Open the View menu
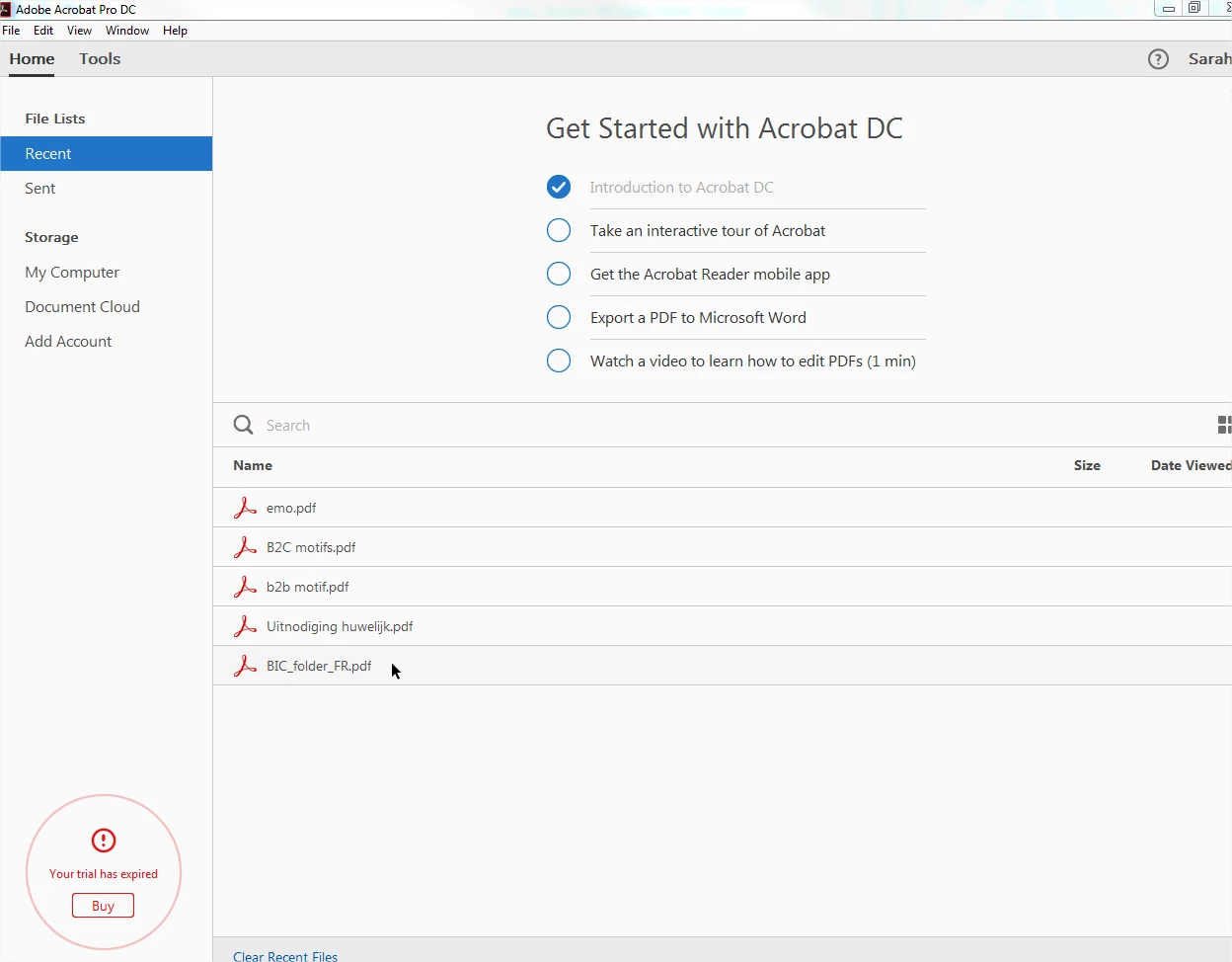The image size is (1232, 962). point(79,31)
